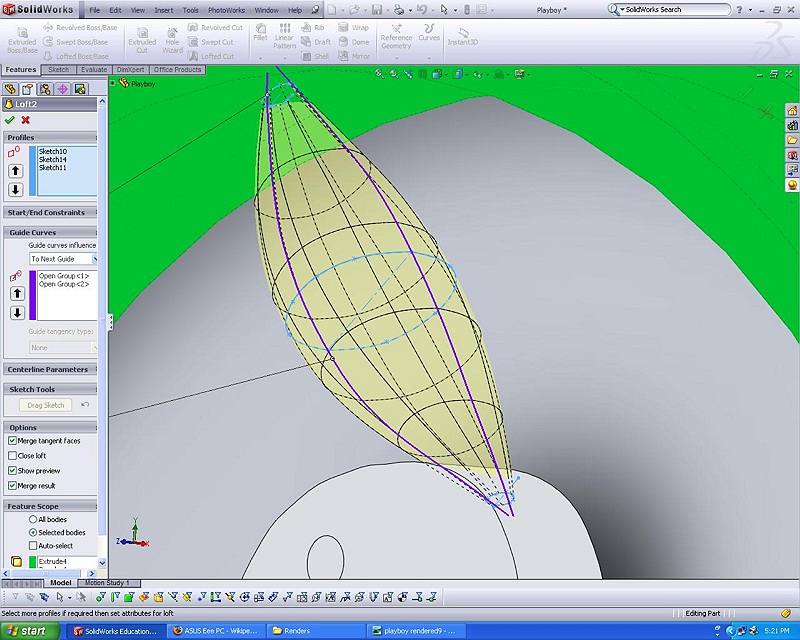
Task: Open the Hole Wizard tool
Action: (x=173, y=38)
